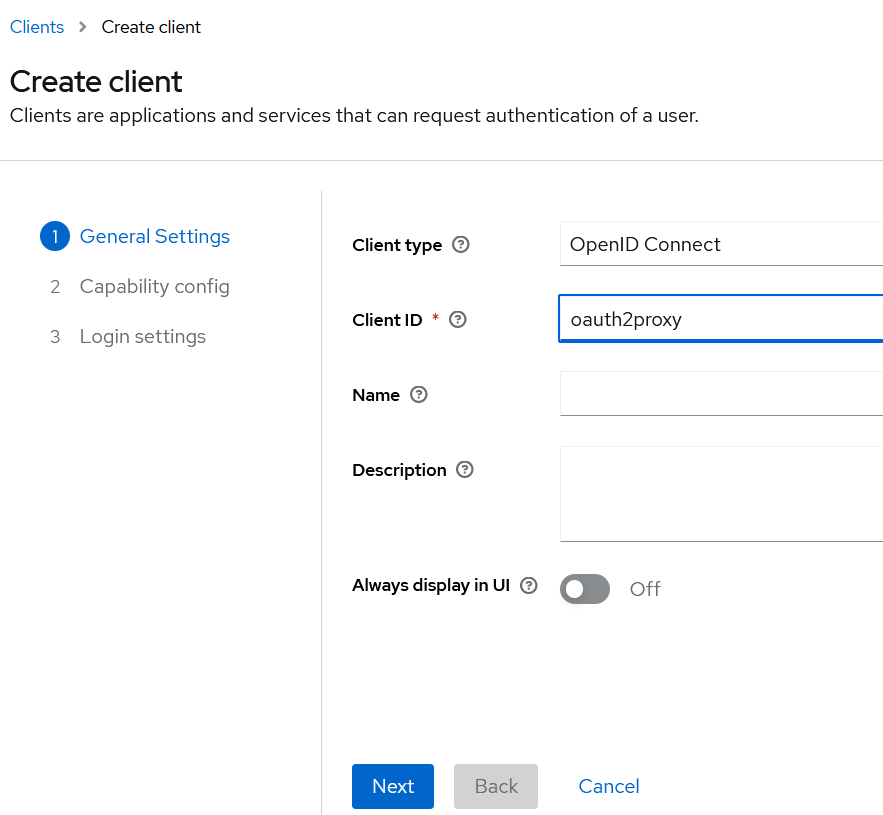This screenshot has height=815, width=883.
Task: Click the step 1 number circle
Action: coord(55,237)
